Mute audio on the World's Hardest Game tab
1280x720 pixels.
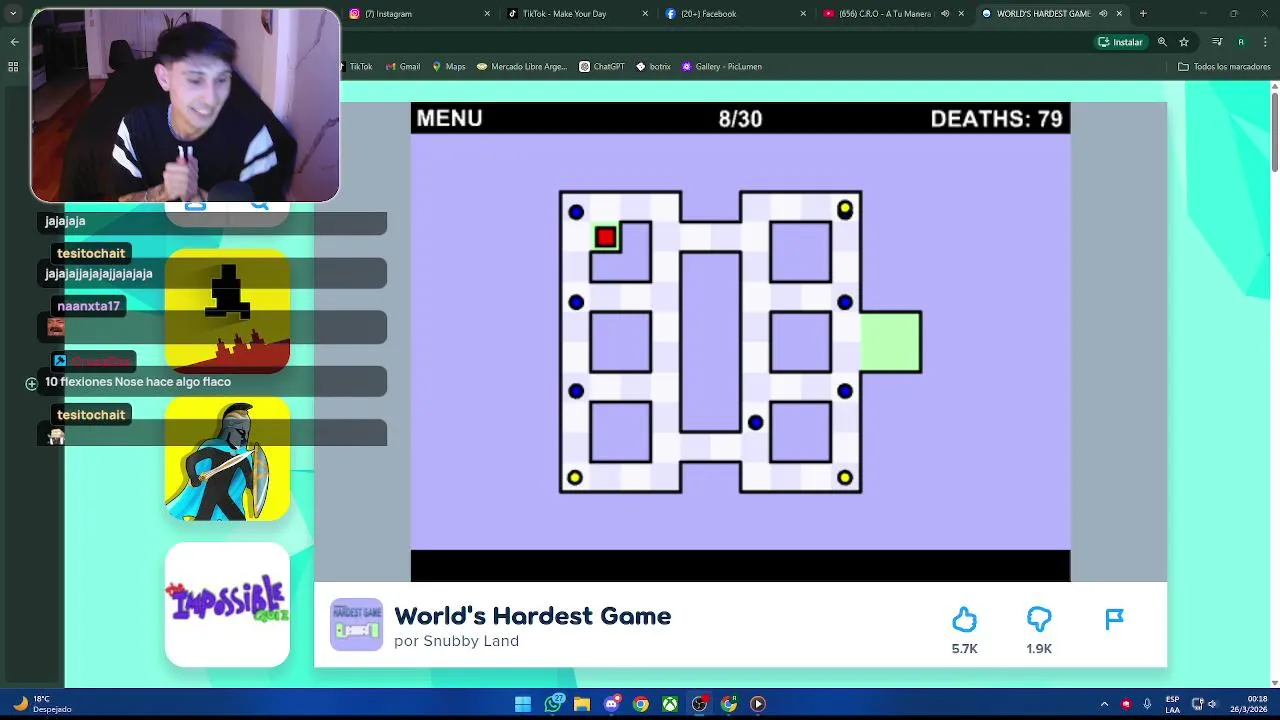1103,14
